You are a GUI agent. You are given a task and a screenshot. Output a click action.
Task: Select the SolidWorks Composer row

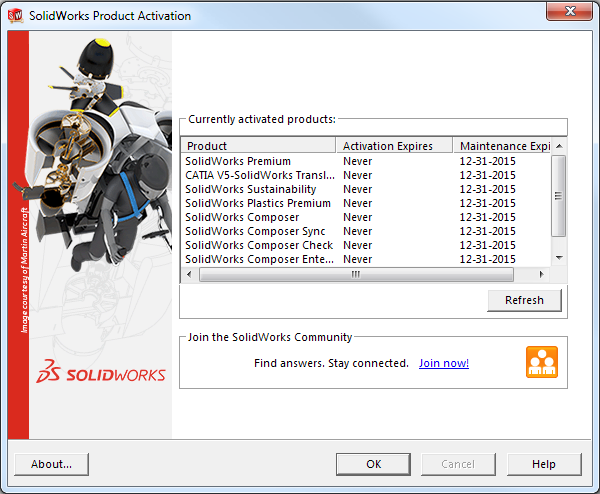point(366,217)
